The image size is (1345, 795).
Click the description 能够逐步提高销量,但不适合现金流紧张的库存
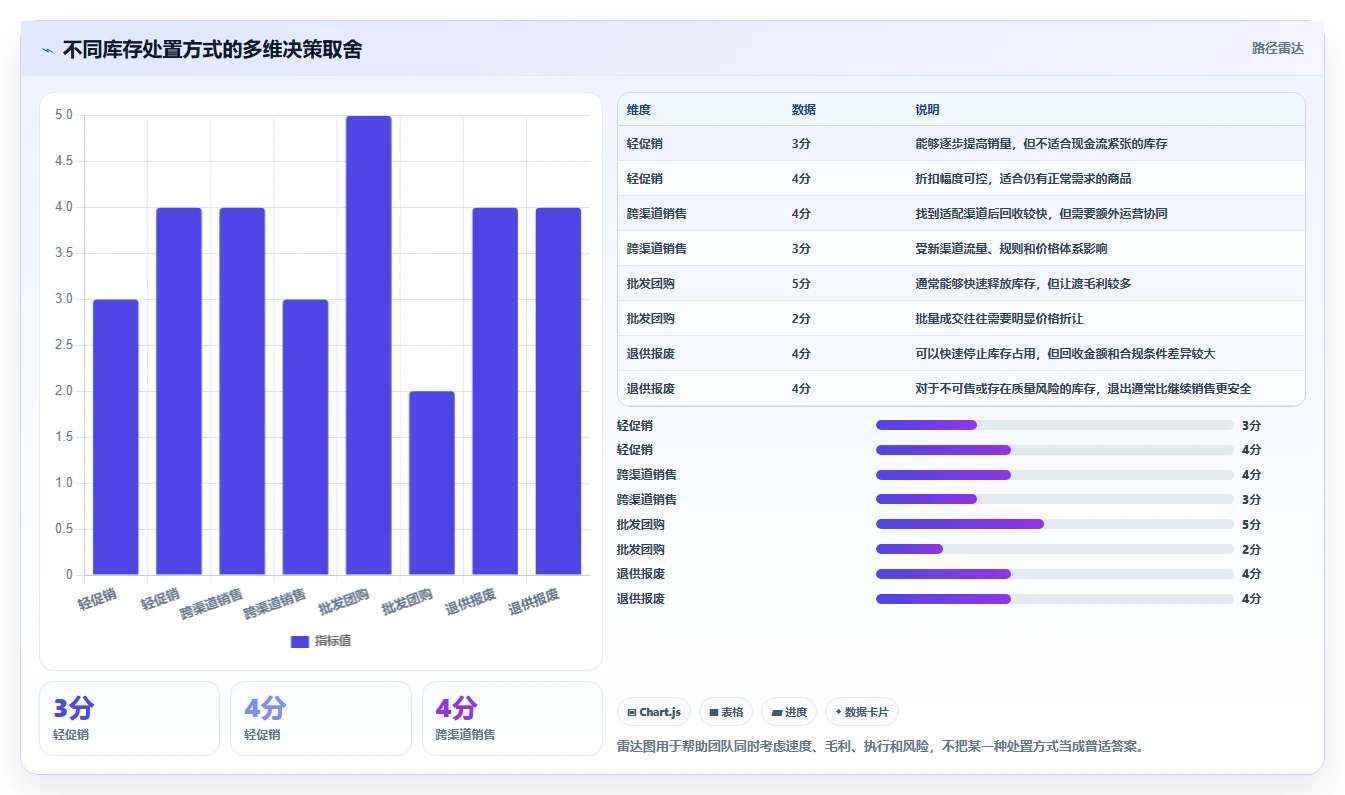tap(1041, 144)
